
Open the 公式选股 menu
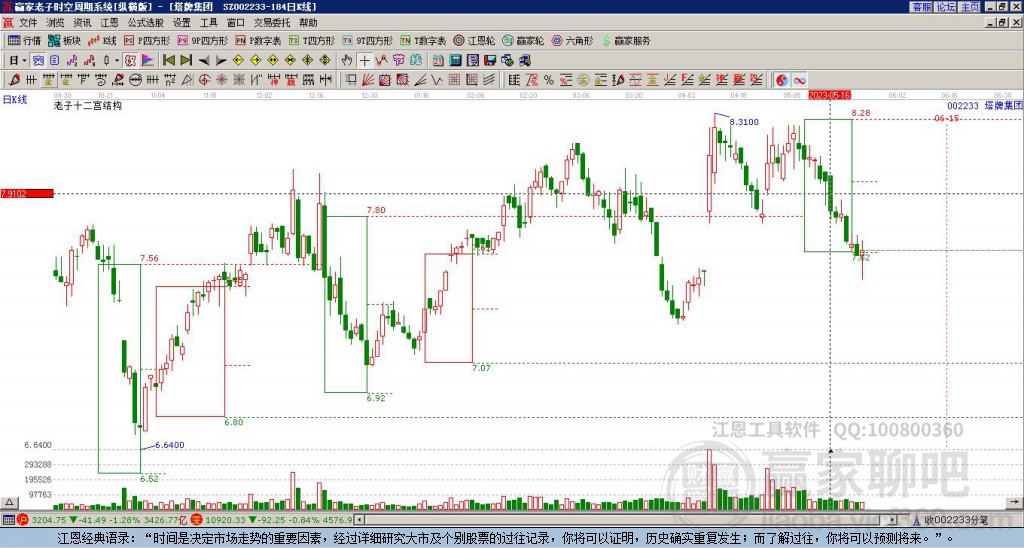point(146,23)
